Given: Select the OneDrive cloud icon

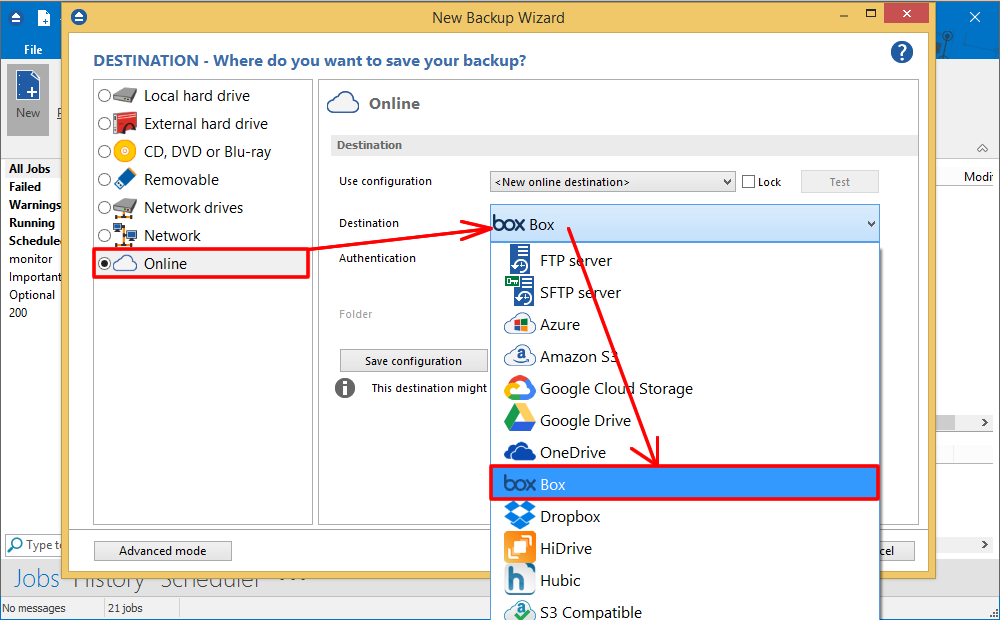Looking at the screenshot, I should (x=519, y=452).
